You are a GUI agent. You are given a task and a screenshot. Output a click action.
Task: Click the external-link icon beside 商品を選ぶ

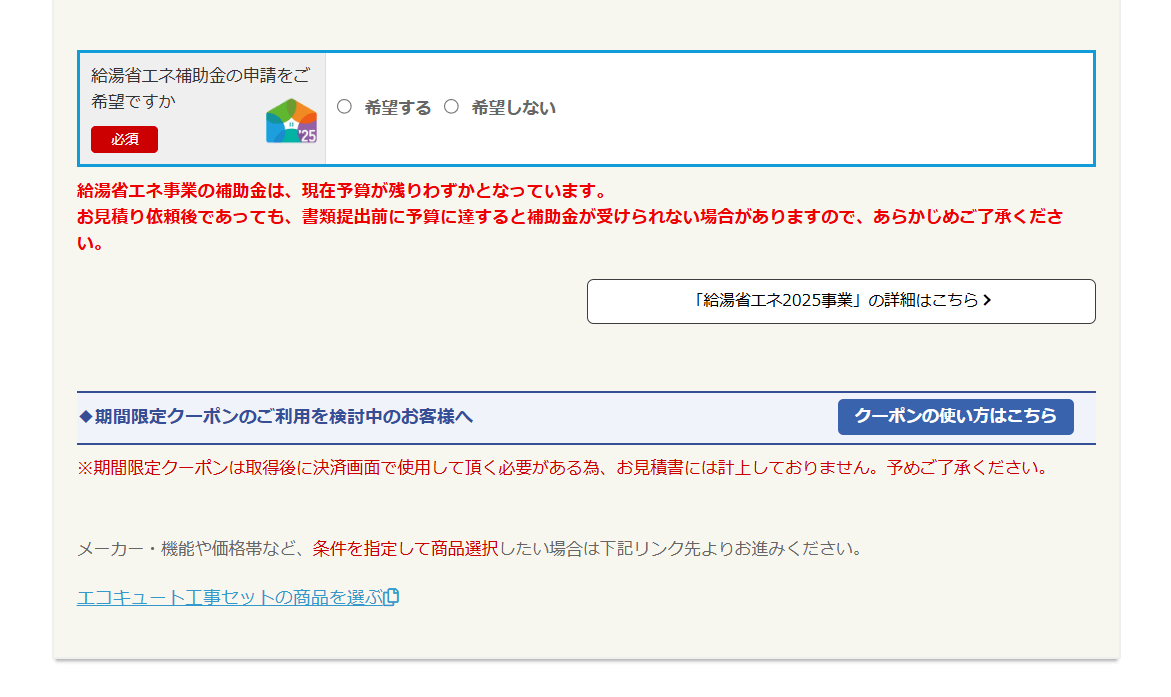[x=392, y=598]
